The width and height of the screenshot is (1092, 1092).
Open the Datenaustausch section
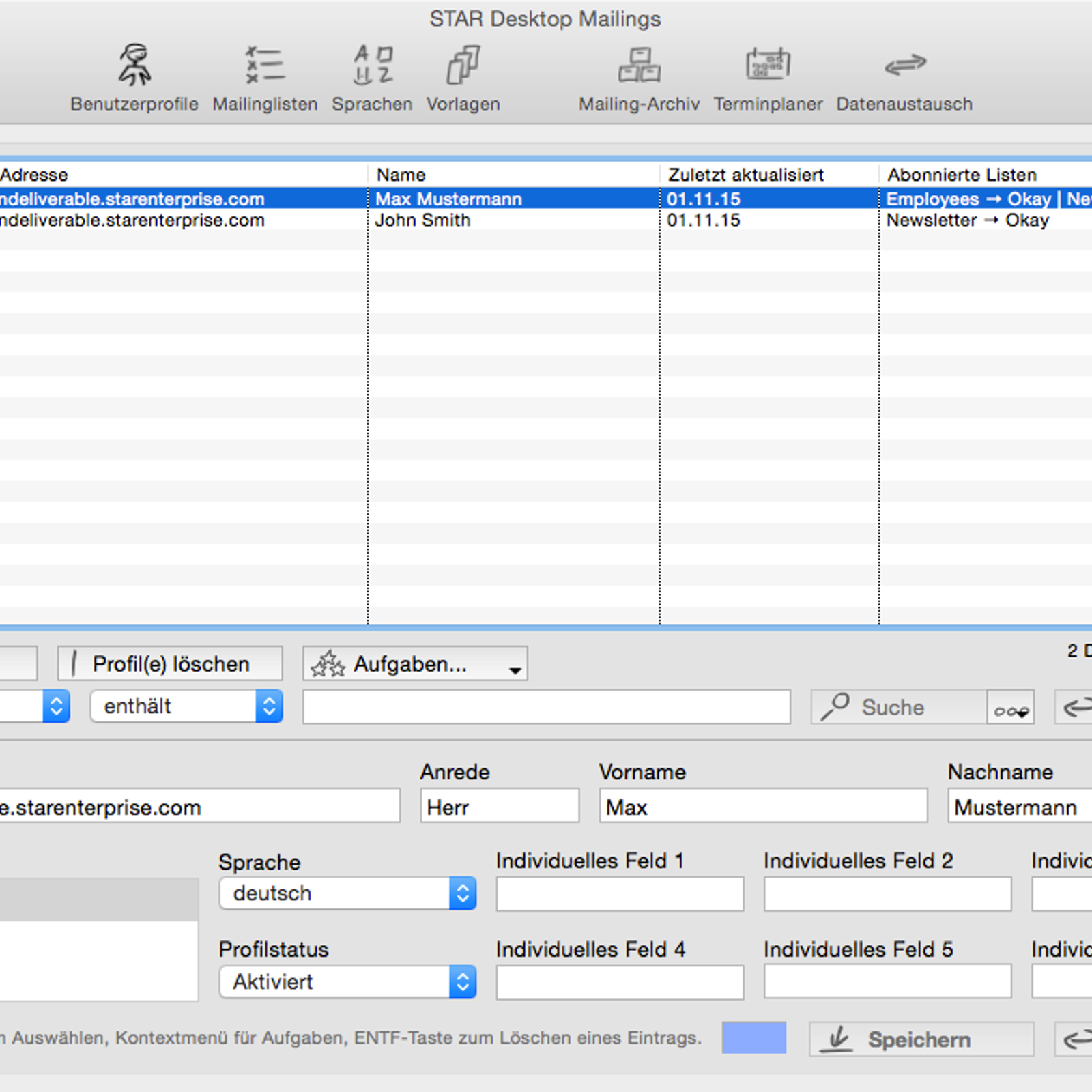tap(904, 78)
